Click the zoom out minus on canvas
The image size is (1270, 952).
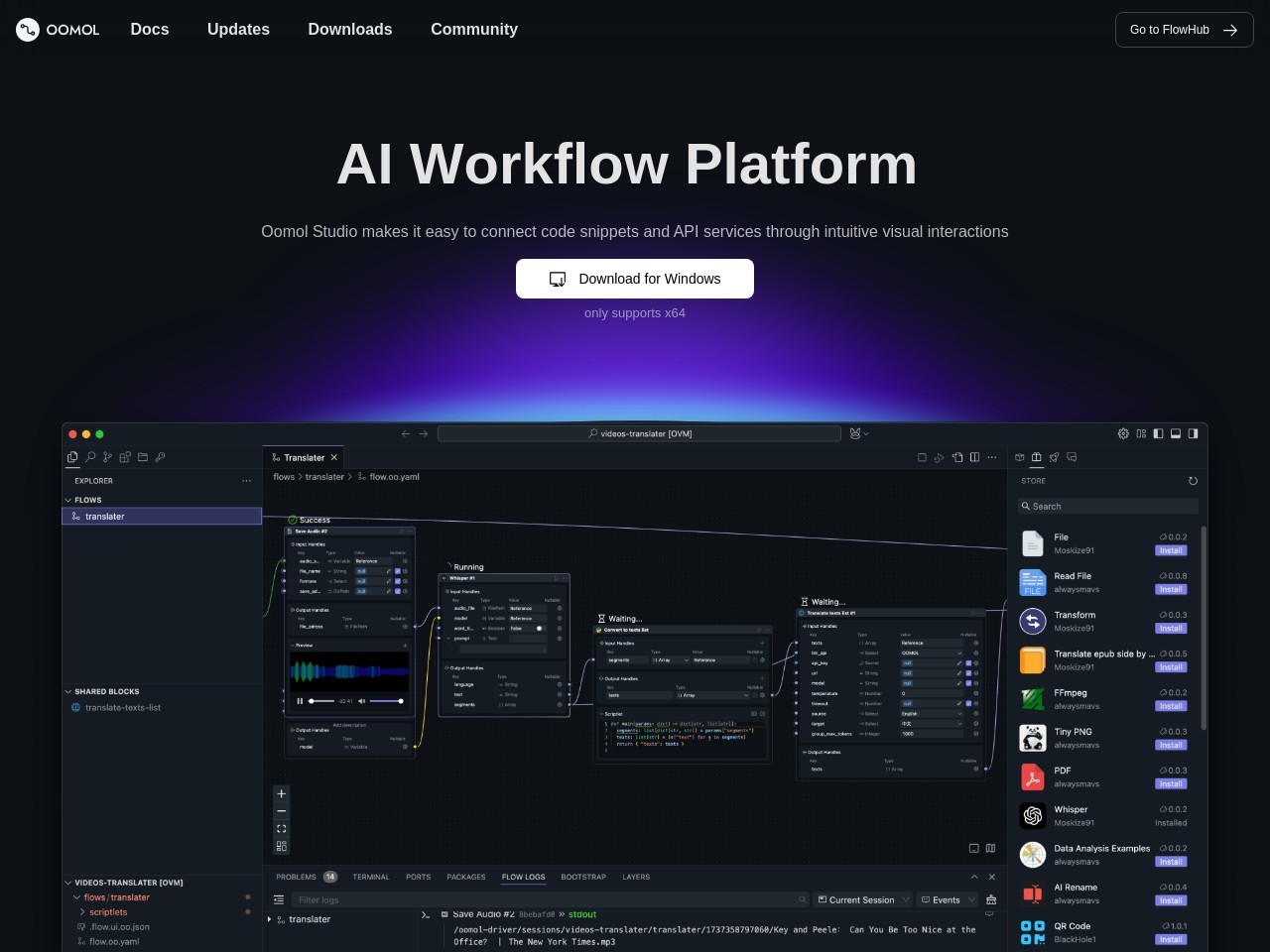tap(282, 811)
